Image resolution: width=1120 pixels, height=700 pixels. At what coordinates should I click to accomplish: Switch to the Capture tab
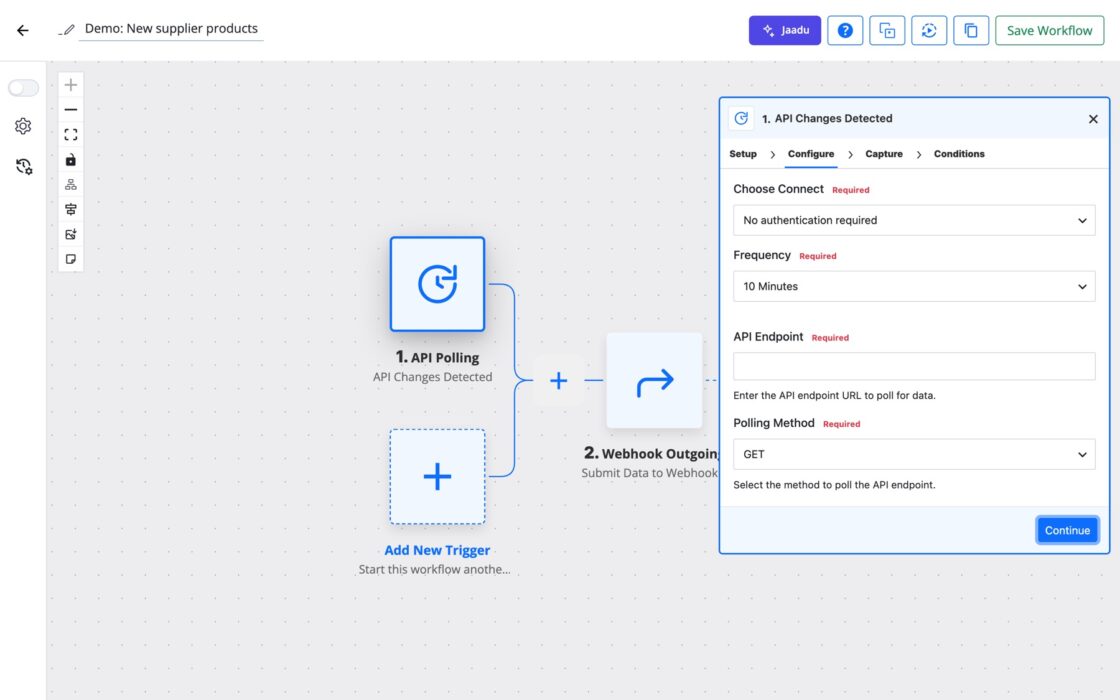(x=884, y=154)
